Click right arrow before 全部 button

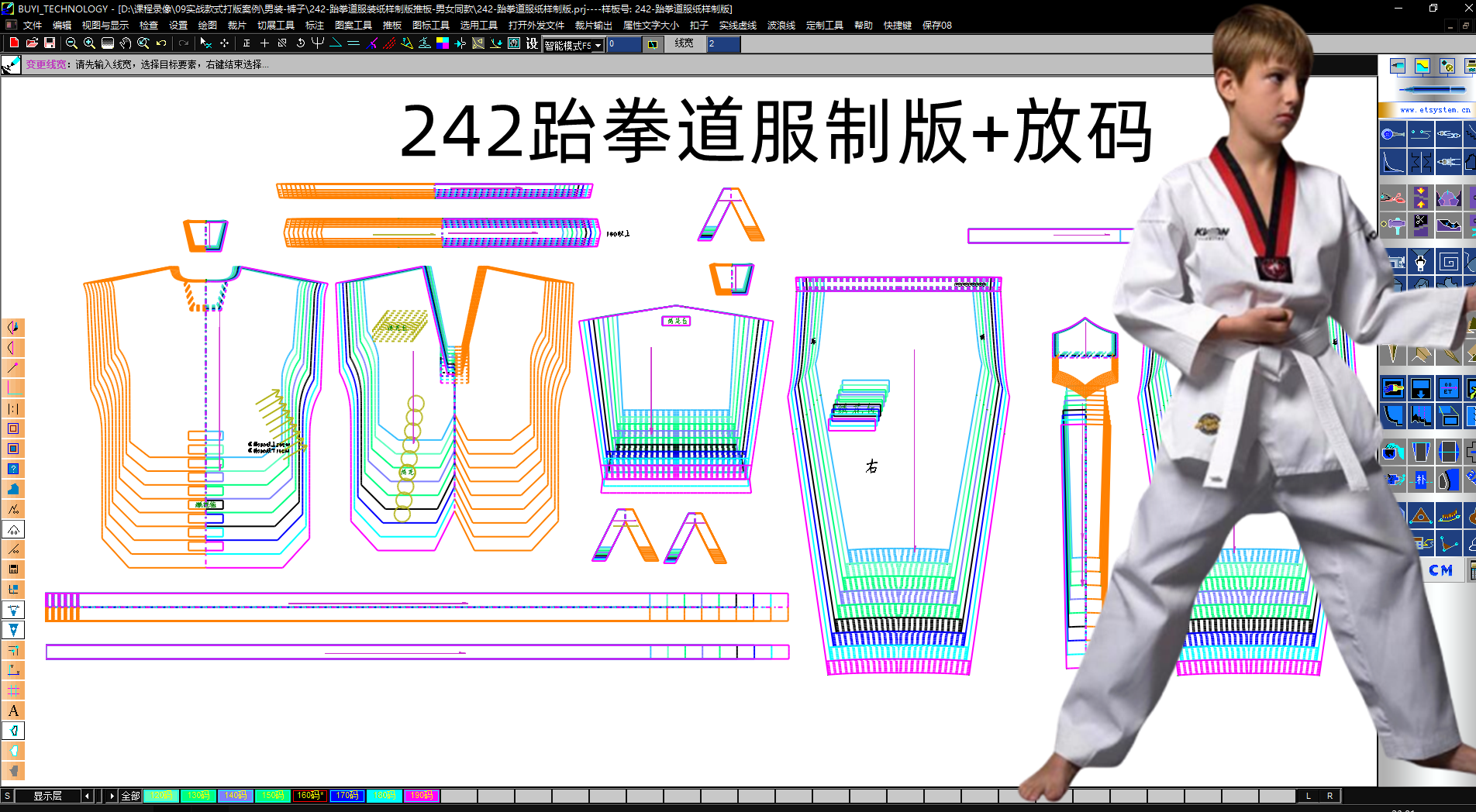(112, 796)
